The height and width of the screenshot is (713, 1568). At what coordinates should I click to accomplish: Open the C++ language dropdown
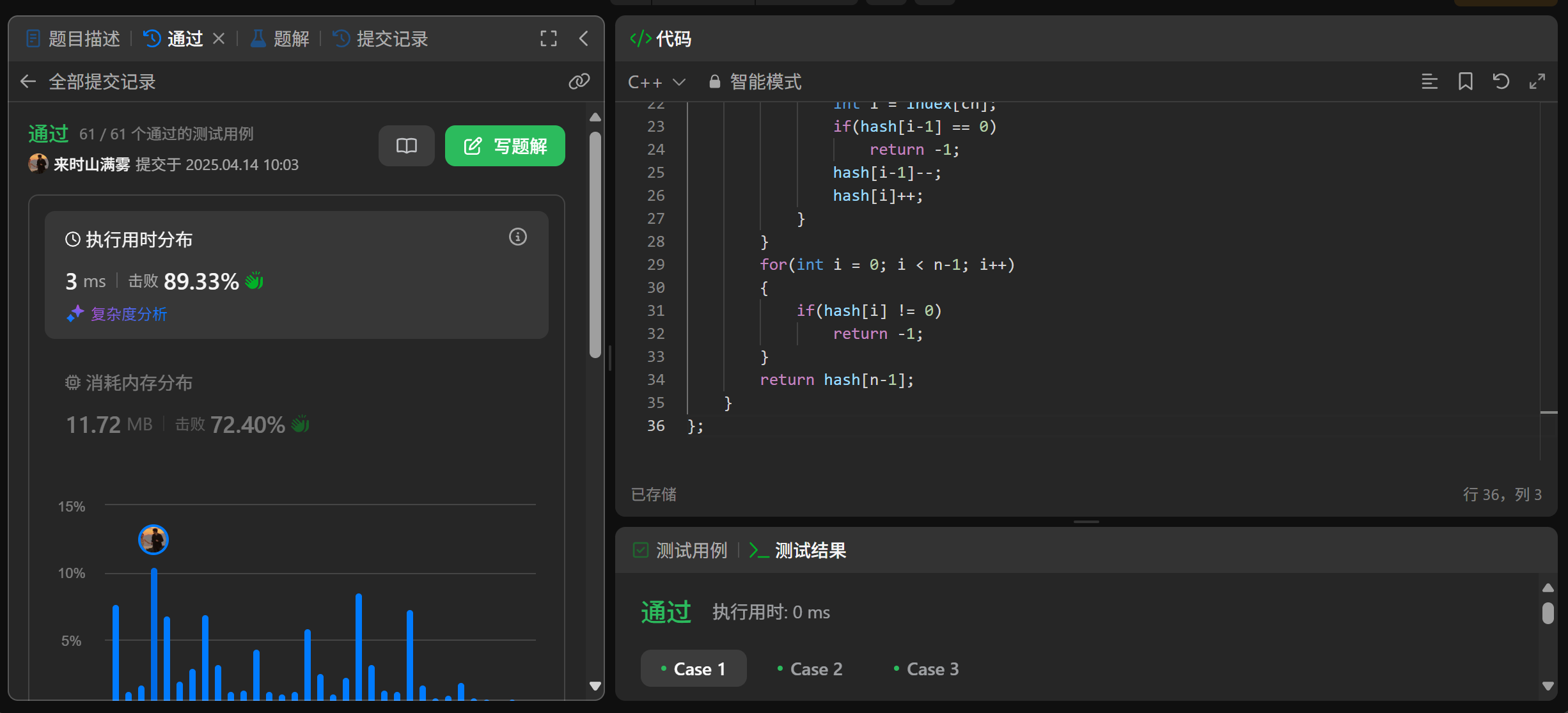(x=656, y=82)
